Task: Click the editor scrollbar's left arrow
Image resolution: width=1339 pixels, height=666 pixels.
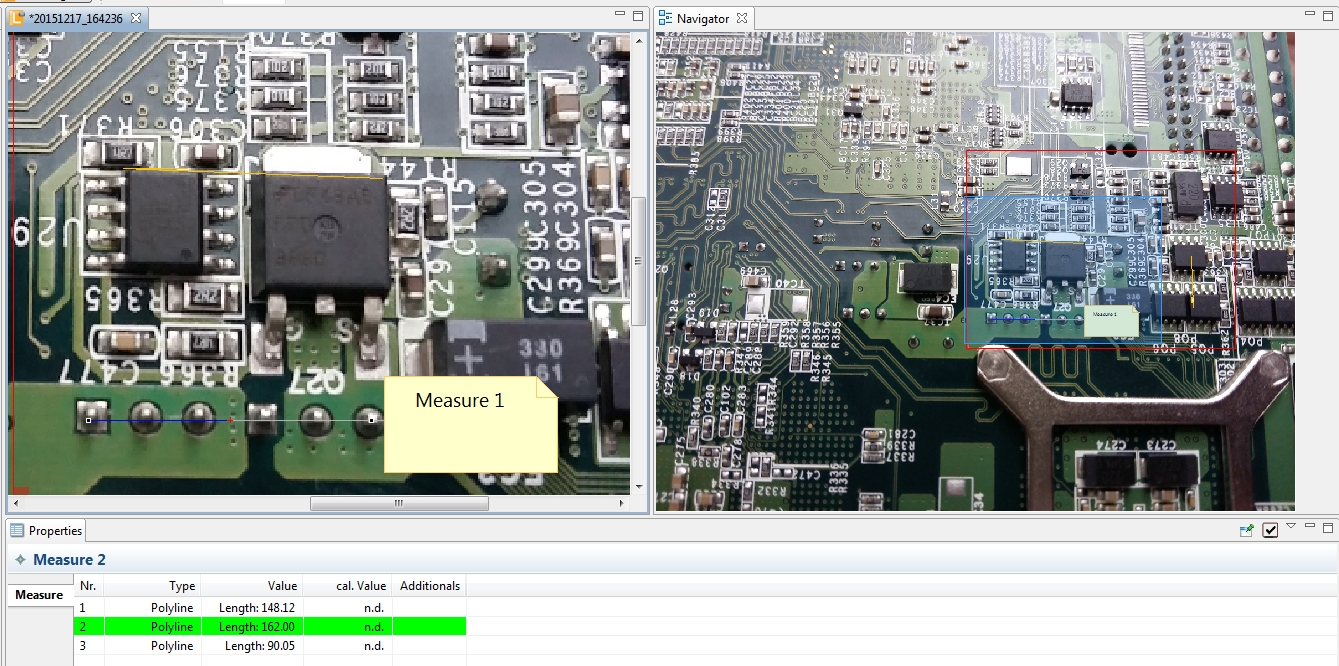Action: (x=16, y=503)
